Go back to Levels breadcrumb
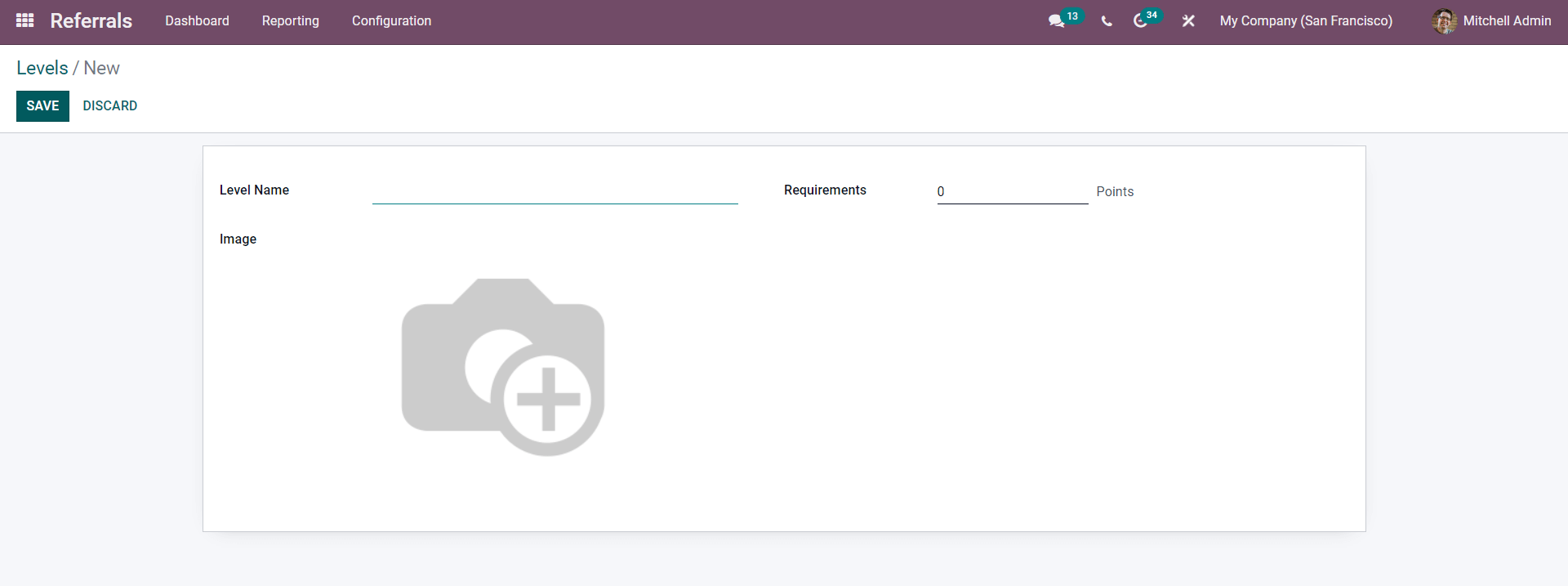Screen dimensions: 1568x586 click(42, 68)
